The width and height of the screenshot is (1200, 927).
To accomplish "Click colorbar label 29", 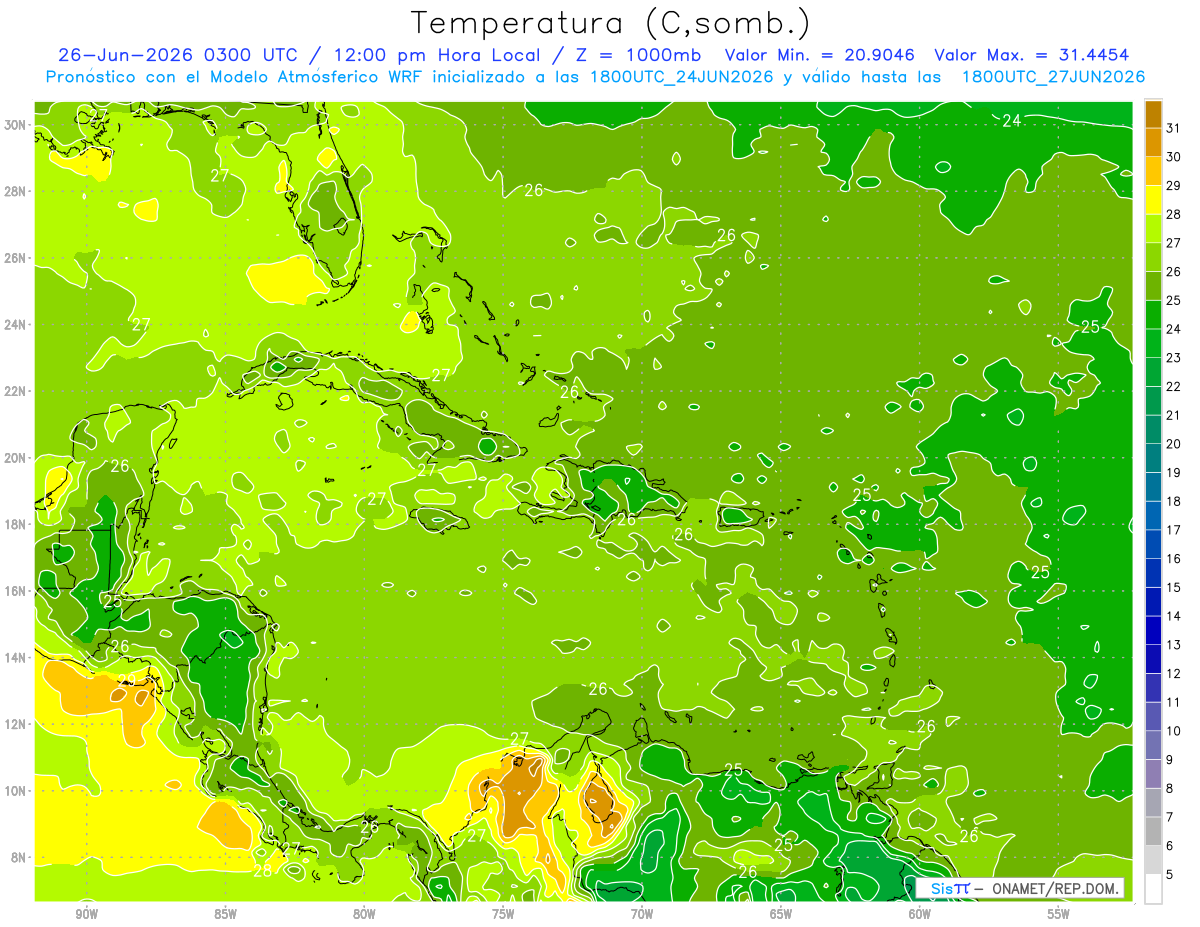I will tap(1174, 186).
